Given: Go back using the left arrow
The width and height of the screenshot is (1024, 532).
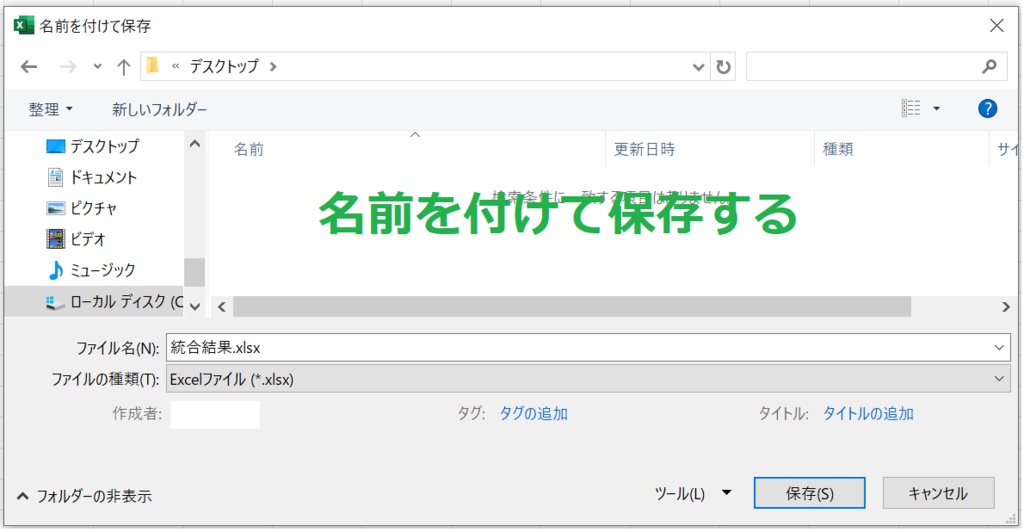Looking at the screenshot, I should 29,67.
